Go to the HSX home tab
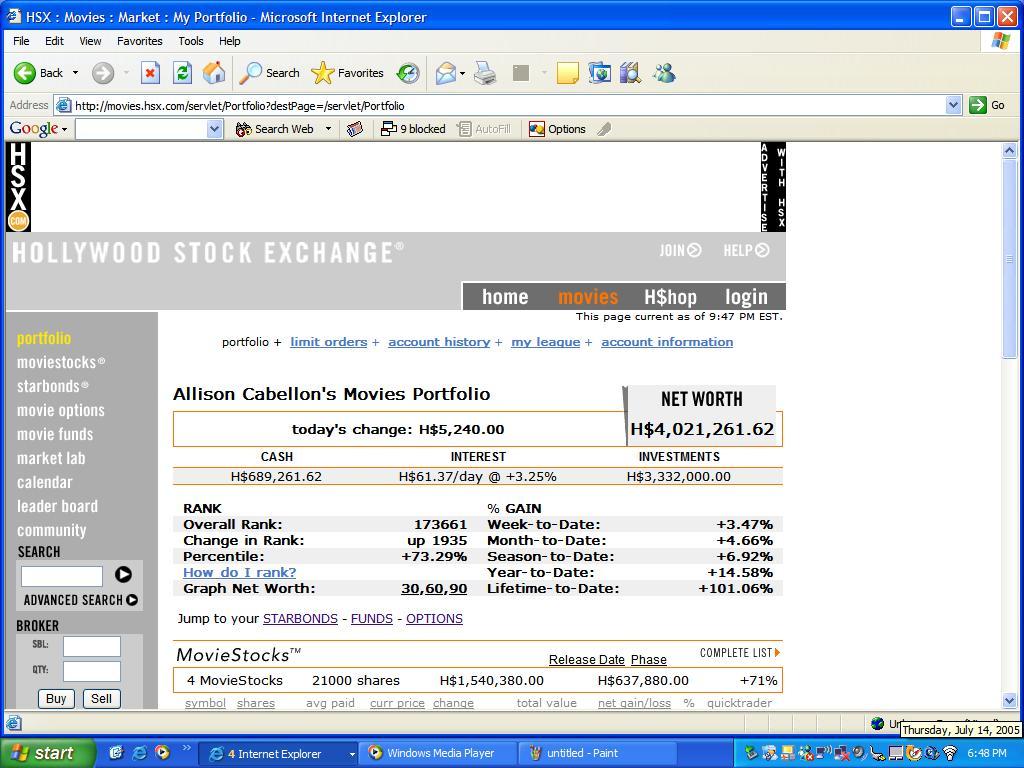Screen dimensions: 1024x768 click(505, 296)
